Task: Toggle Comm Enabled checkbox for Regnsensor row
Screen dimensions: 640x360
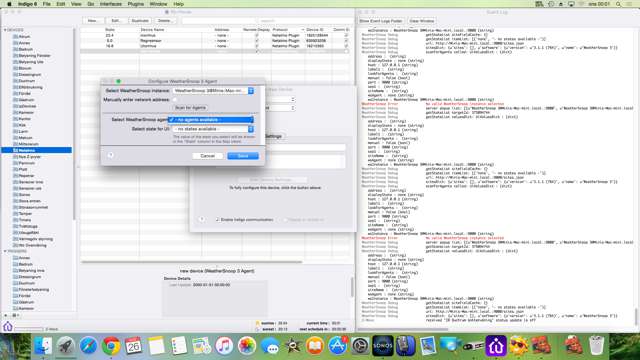Action: (346, 41)
